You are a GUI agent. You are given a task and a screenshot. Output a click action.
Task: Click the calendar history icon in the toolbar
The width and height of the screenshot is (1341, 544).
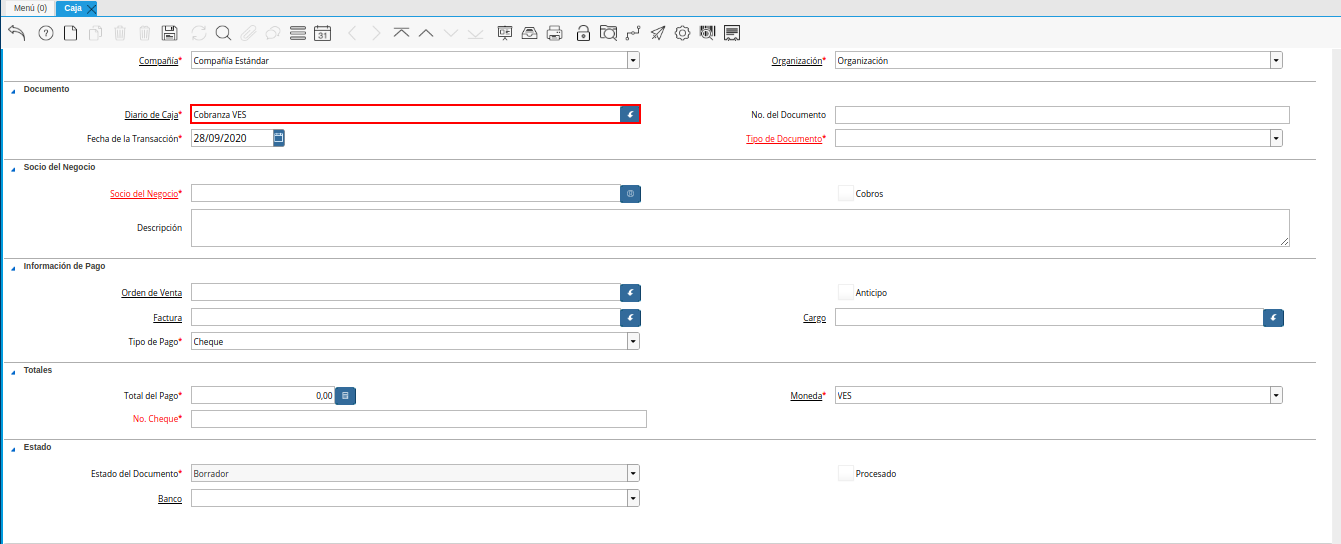pos(322,33)
